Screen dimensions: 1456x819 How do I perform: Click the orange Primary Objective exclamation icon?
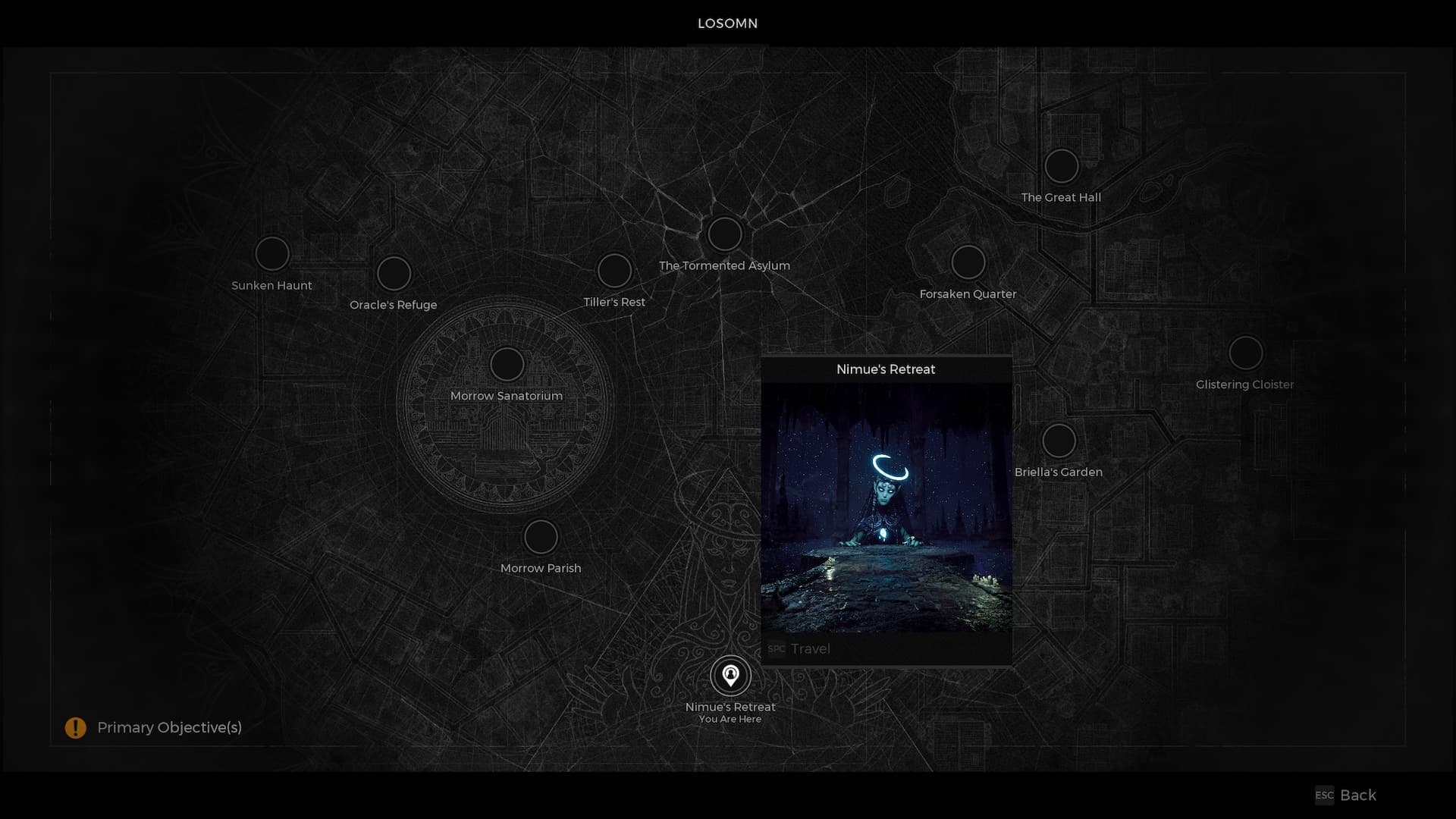click(75, 728)
